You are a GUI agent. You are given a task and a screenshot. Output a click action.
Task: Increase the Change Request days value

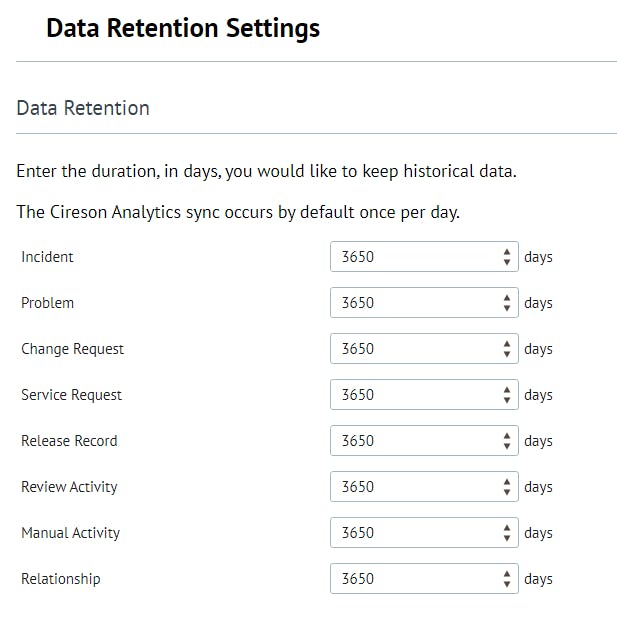(507, 344)
